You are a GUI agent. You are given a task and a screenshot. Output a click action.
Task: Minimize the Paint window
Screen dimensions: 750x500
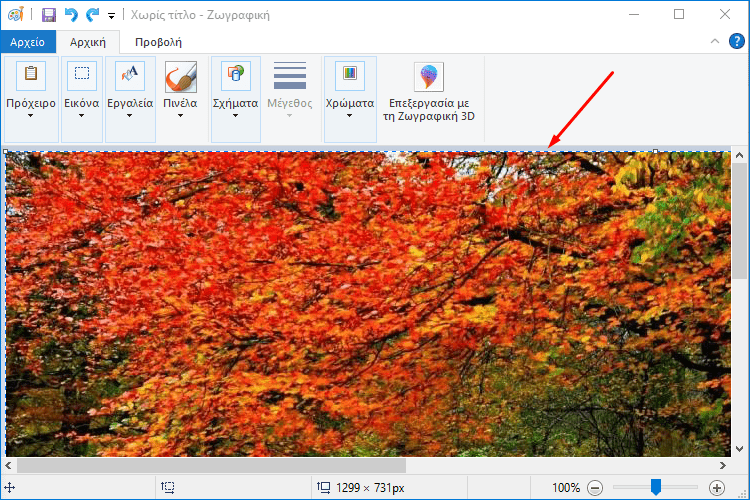coord(634,14)
